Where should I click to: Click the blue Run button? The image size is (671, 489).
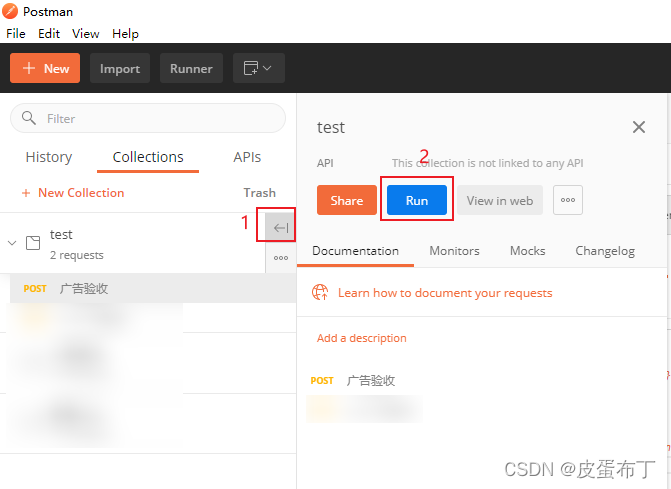coord(417,200)
